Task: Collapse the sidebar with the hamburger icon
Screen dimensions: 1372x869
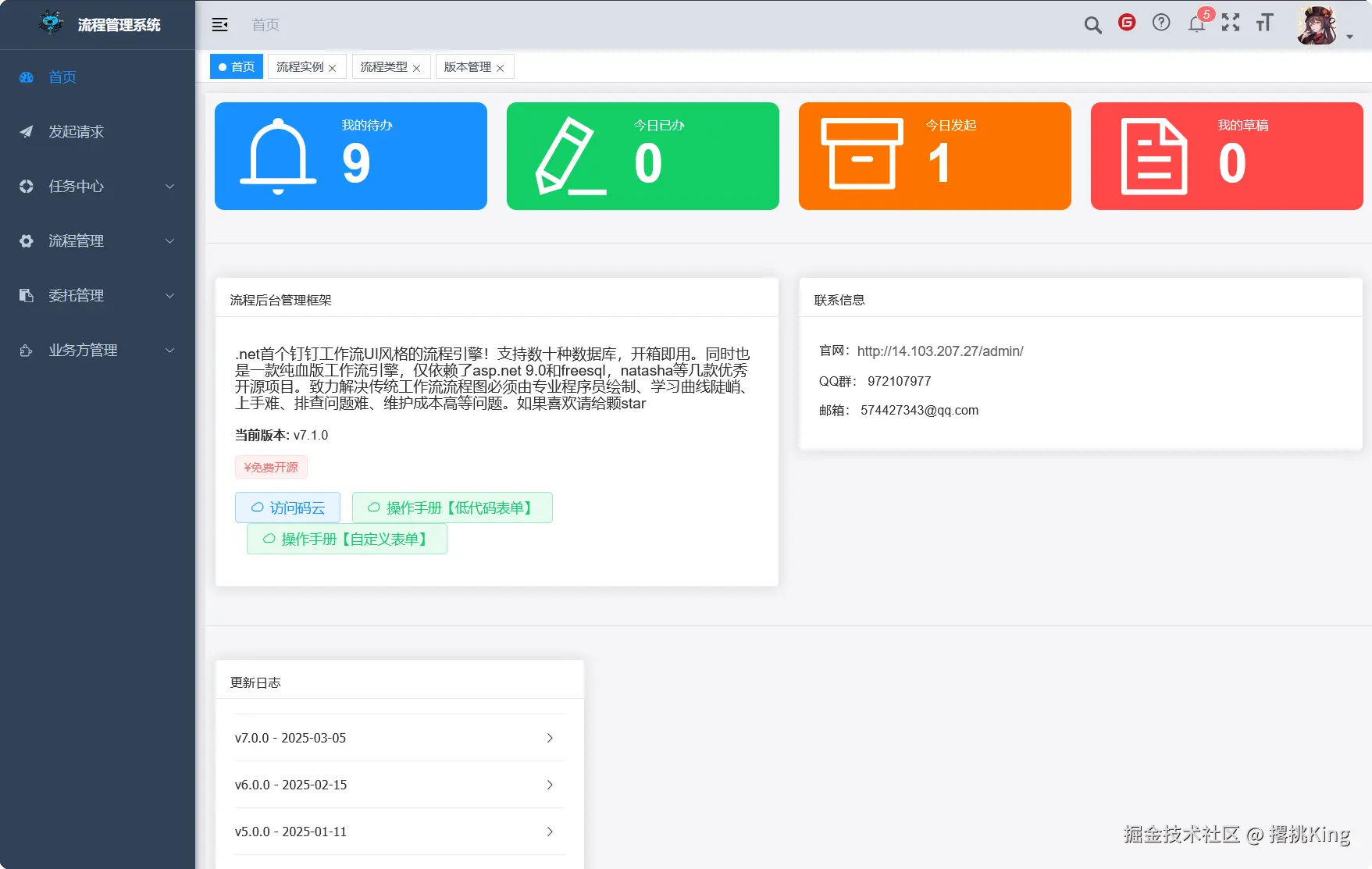Action: (220, 25)
